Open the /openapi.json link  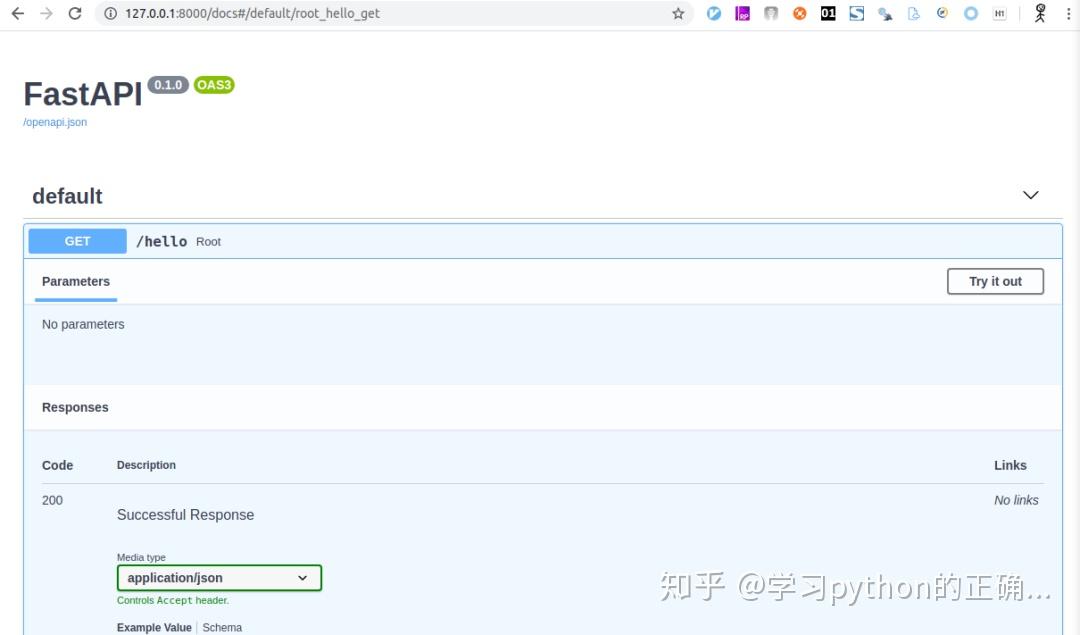click(55, 122)
